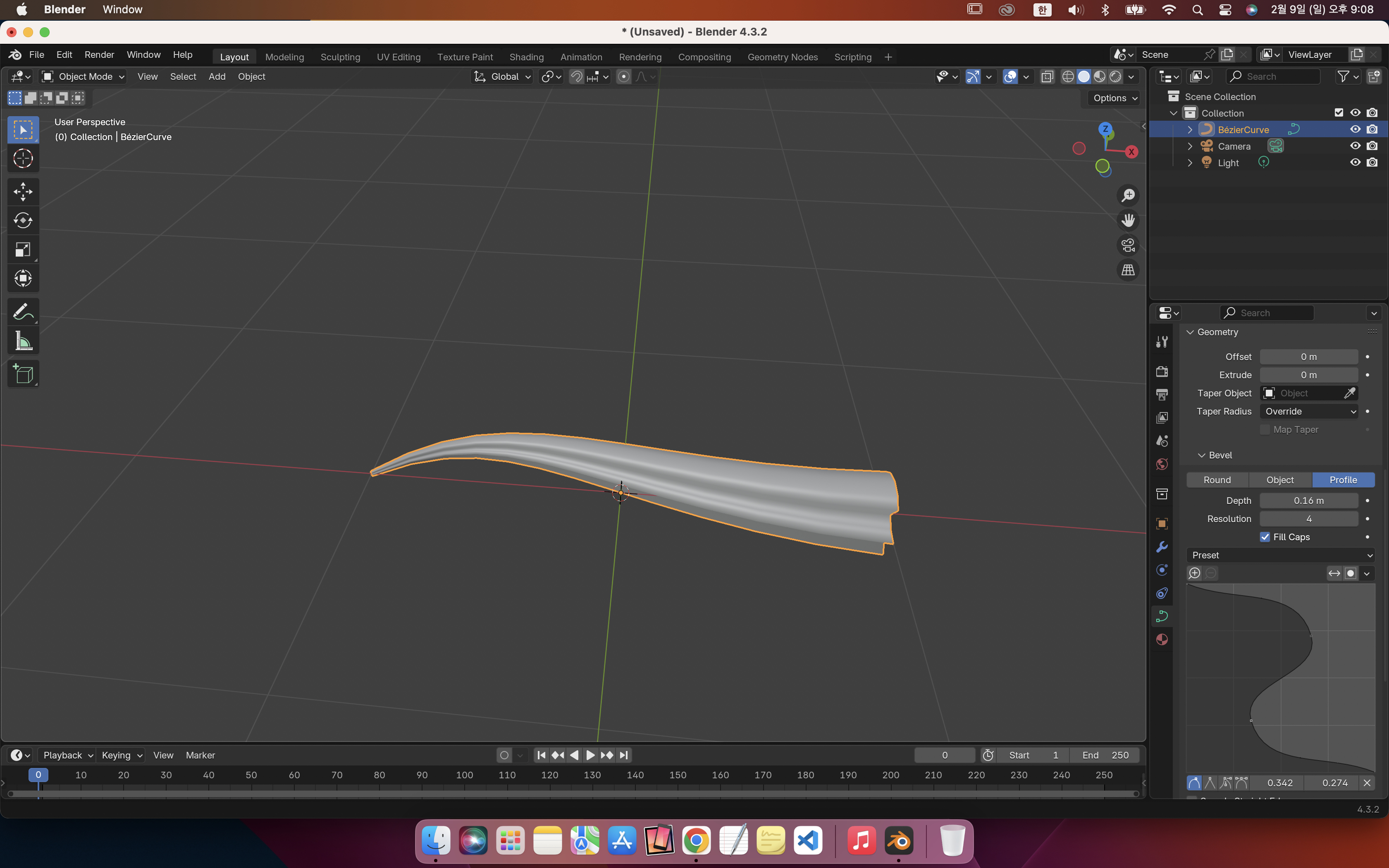The image size is (1389, 868).
Task: Select the Move tool in toolbar
Action: point(23,192)
